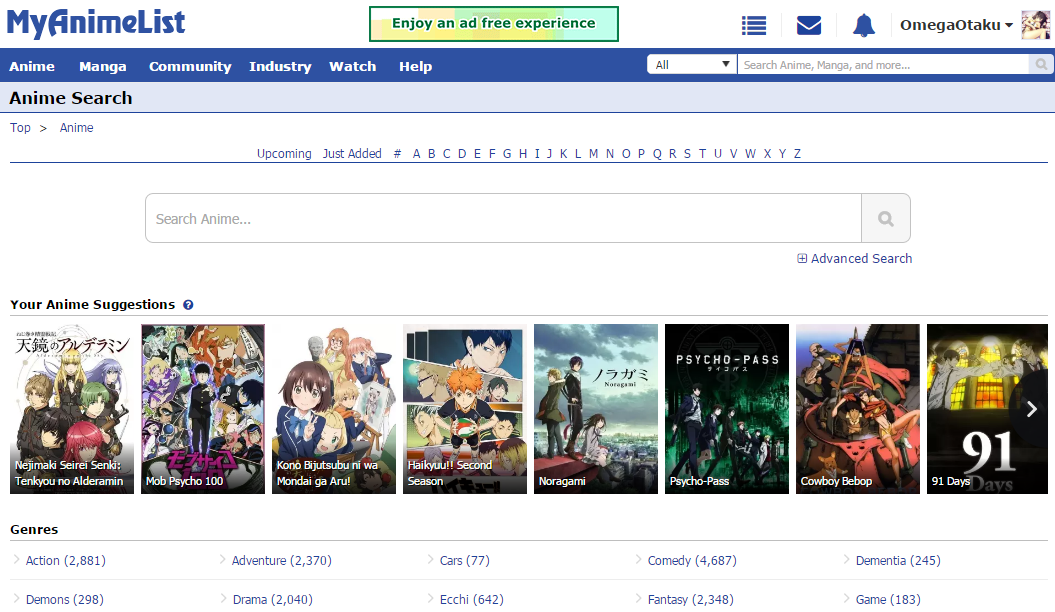
Task: Open the Industry menu
Action: [x=280, y=67]
